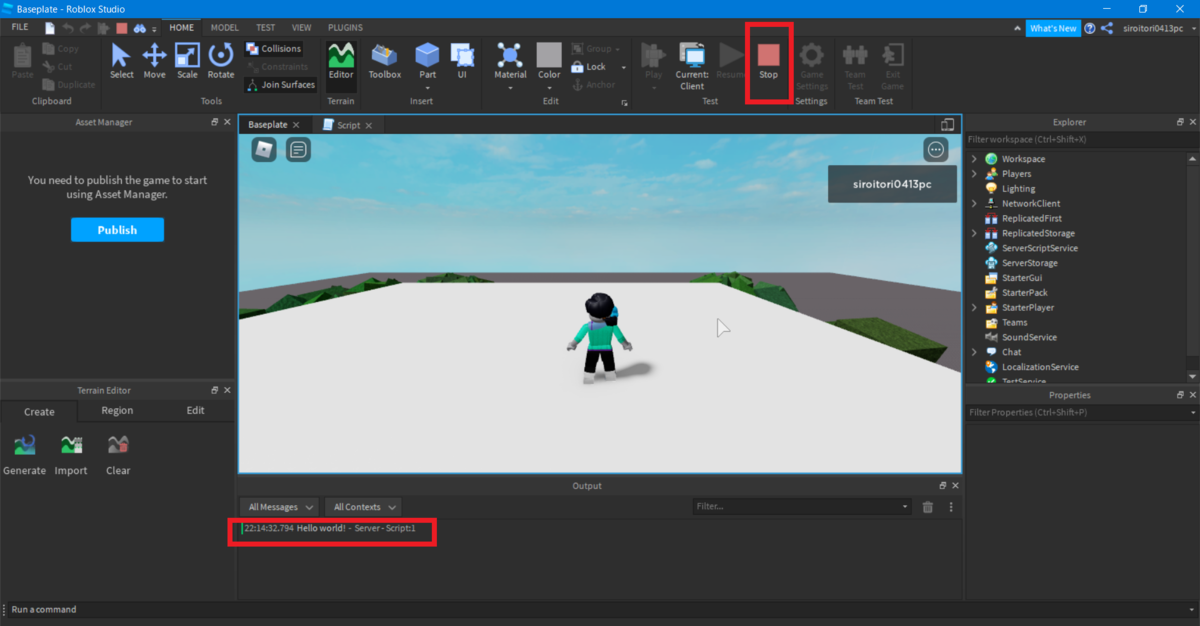
Task: Switch to the MODEL ribbon tab
Action: click(x=225, y=27)
